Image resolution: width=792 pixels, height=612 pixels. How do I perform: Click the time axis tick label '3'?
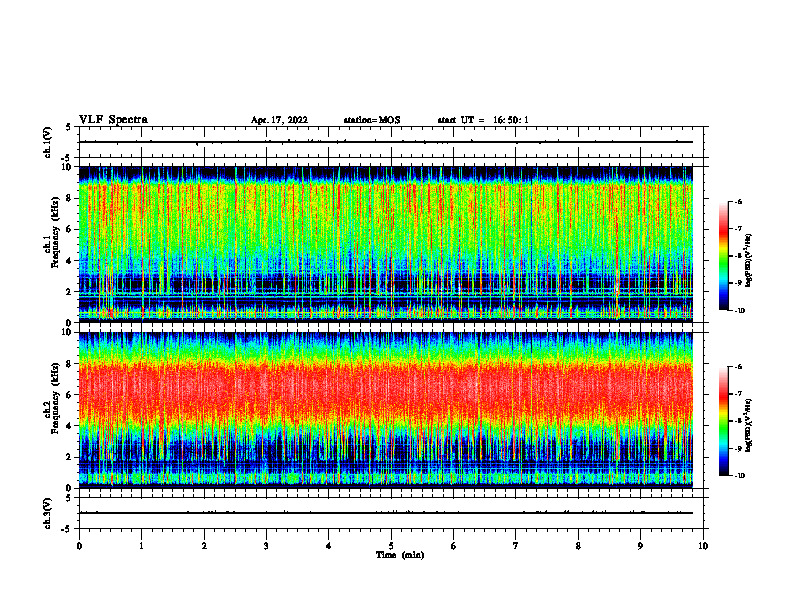tap(266, 546)
